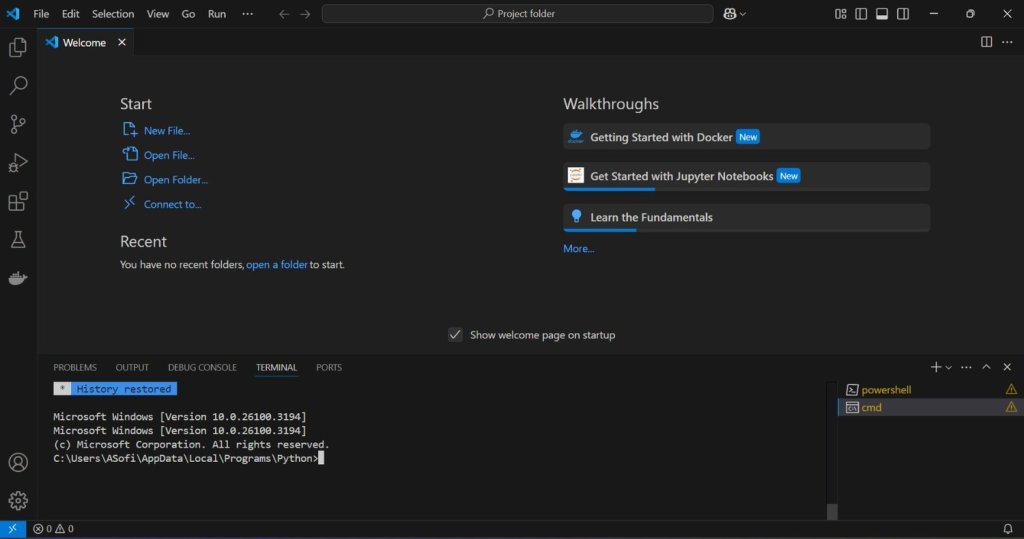
Task: Maximize the panel with the up chevron
Action: click(x=986, y=367)
